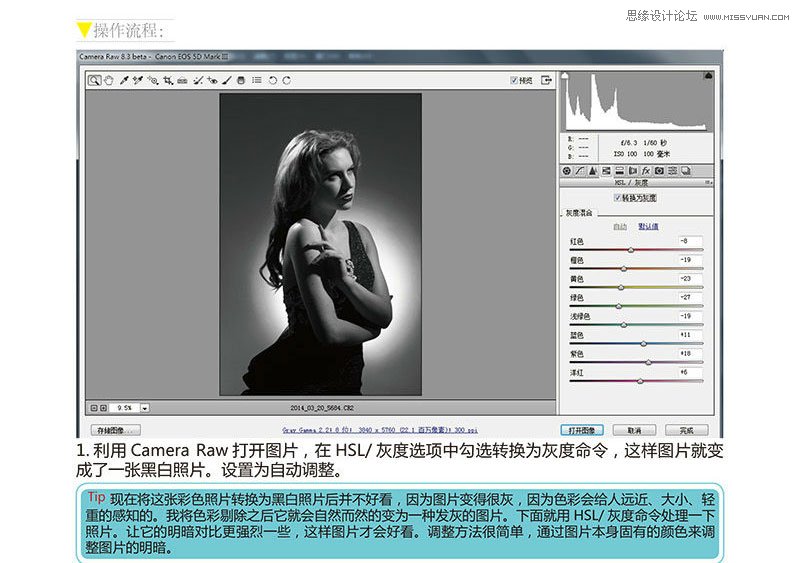Select the Hand tool
Viewport: 800px width, 563px height.
[109, 80]
